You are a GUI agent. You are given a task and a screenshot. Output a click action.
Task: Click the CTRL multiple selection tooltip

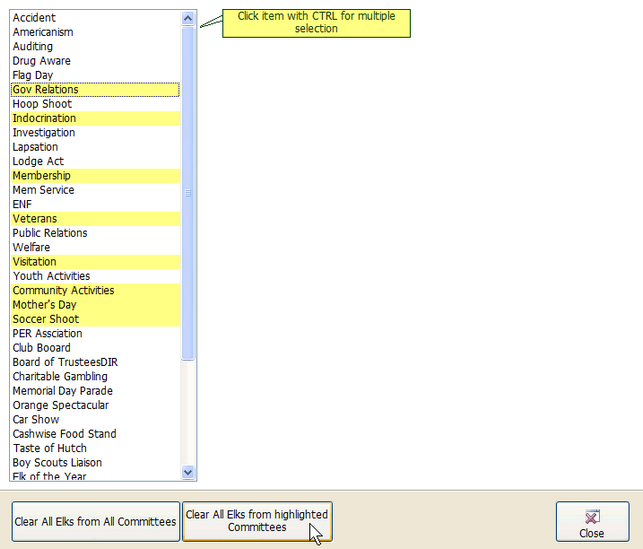316,23
